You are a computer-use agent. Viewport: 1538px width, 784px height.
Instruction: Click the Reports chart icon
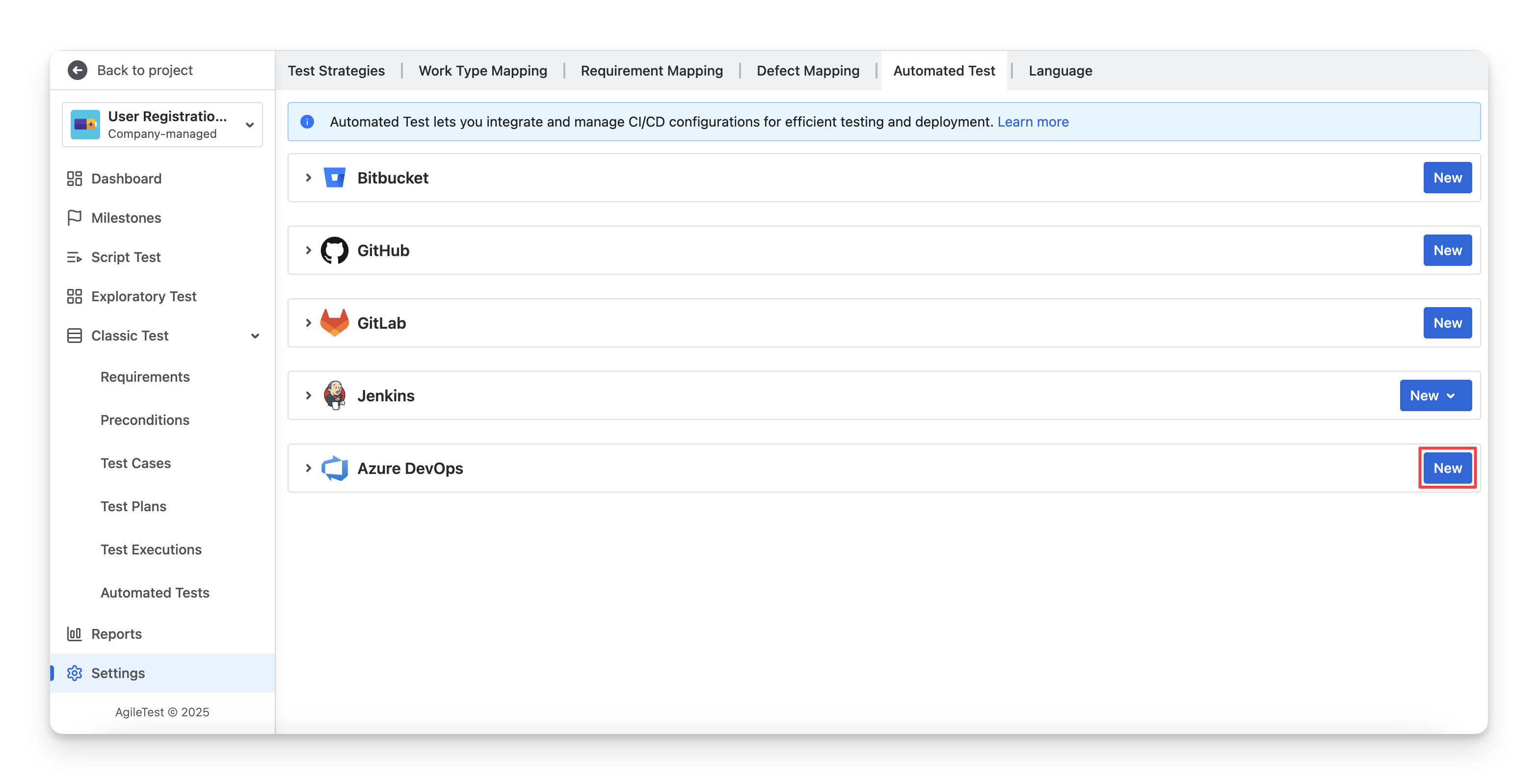coord(74,633)
